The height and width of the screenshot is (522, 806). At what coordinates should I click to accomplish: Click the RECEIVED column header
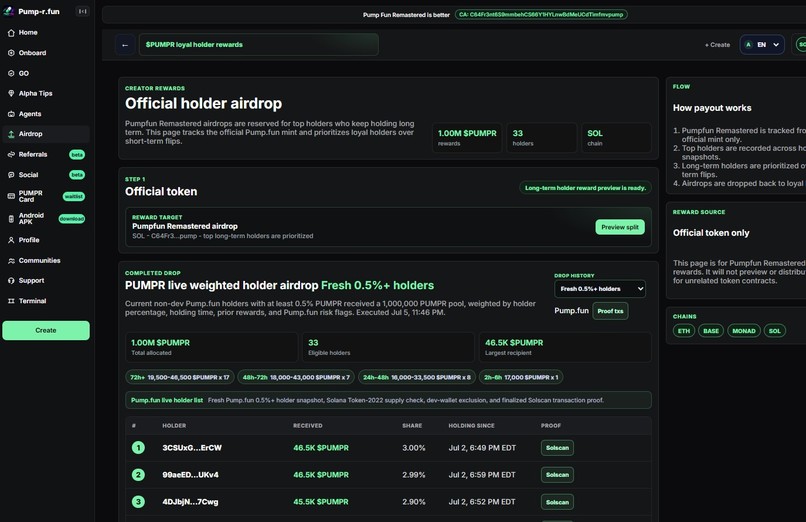[x=308, y=425]
